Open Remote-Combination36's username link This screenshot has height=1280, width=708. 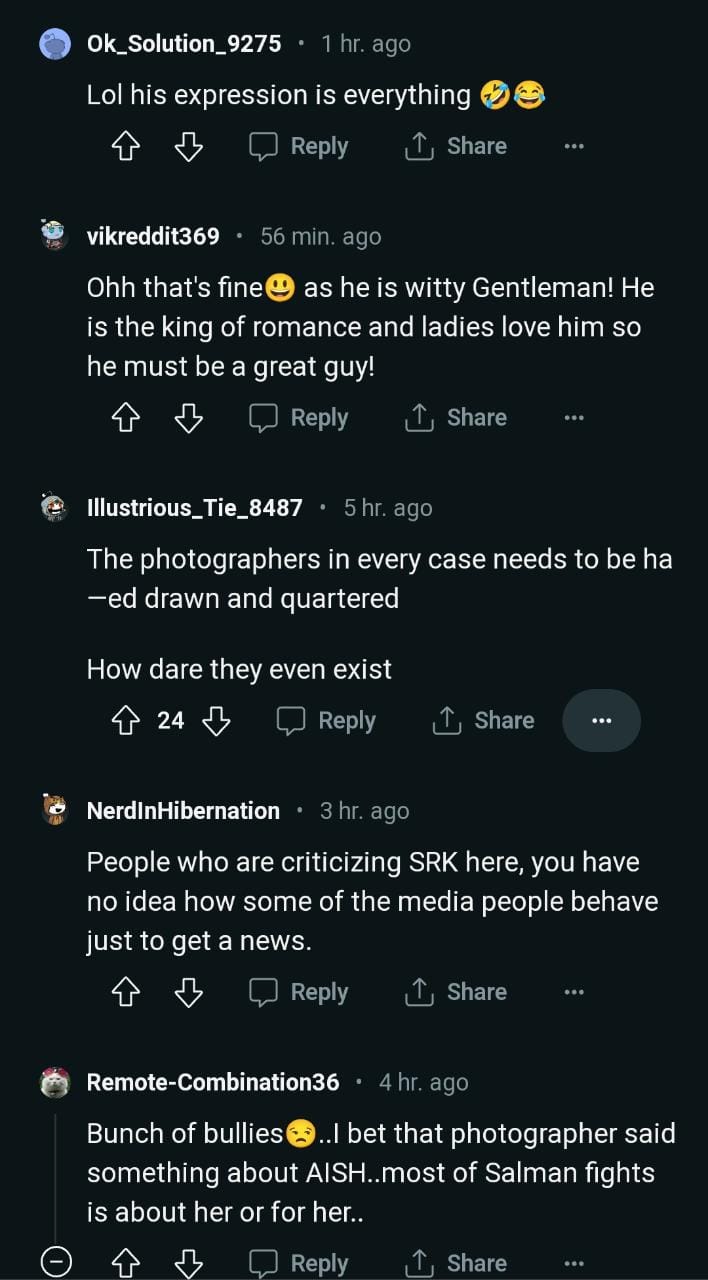(213, 1082)
